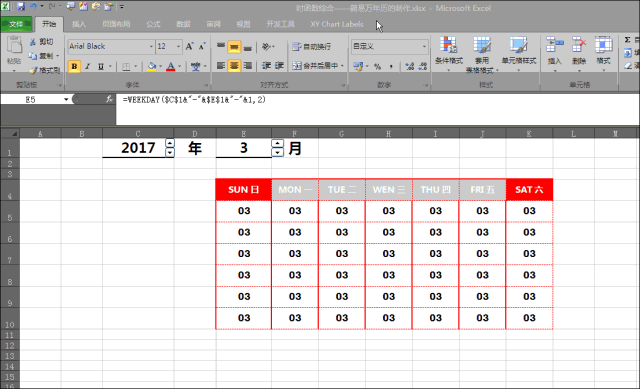Select the Format Painter brush
Viewport: 640px width, 389px height.
click(33, 70)
